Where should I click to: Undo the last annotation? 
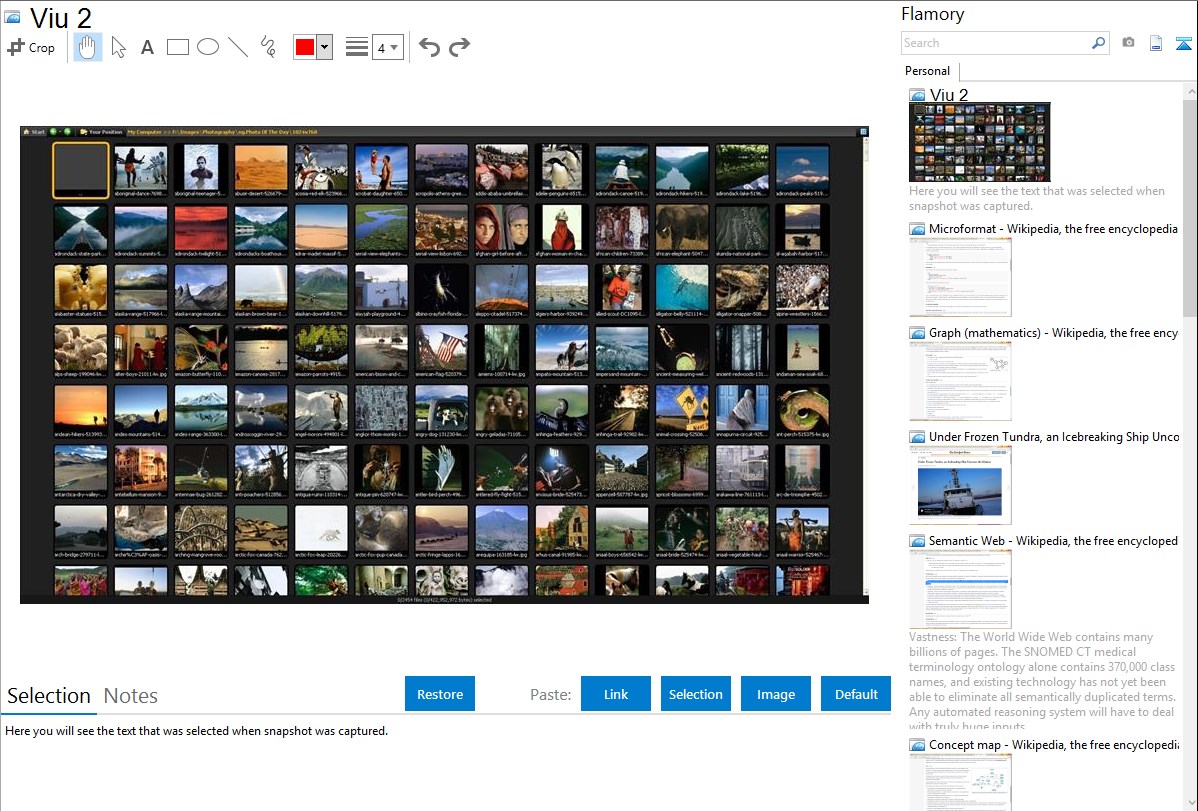pyautogui.click(x=429, y=47)
